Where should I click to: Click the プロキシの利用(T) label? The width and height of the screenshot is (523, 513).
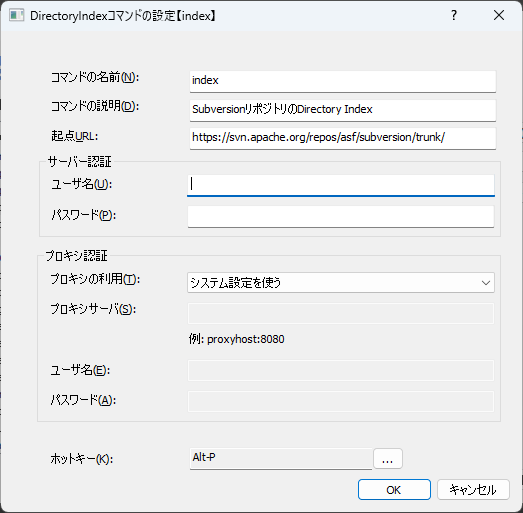[x=95, y=279]
